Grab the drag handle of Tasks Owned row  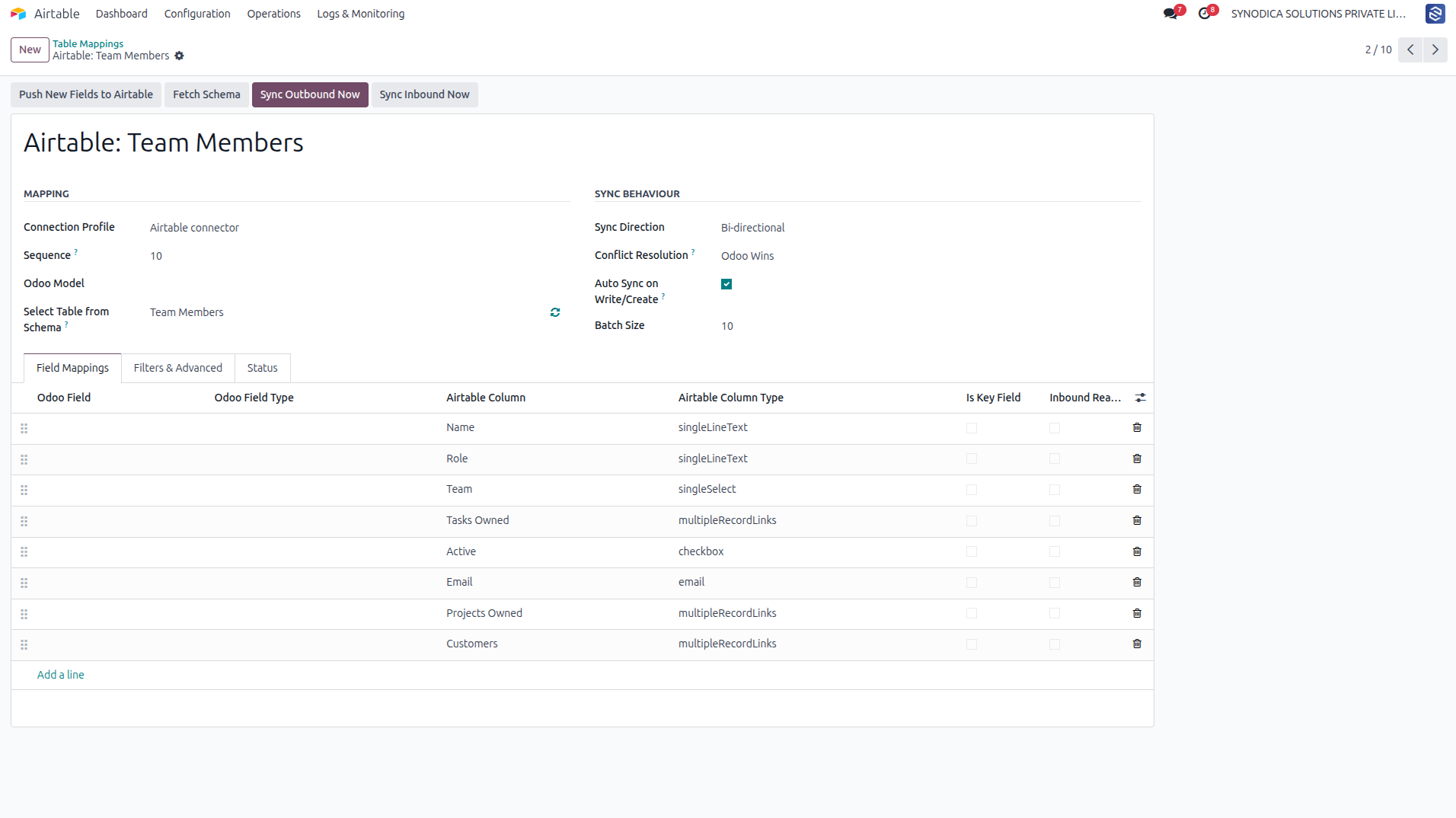[24, 521]
